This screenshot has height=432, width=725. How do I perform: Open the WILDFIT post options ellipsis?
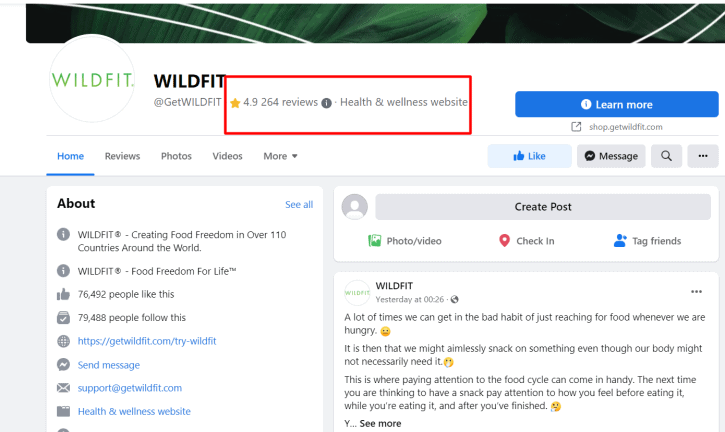[696, 291]
